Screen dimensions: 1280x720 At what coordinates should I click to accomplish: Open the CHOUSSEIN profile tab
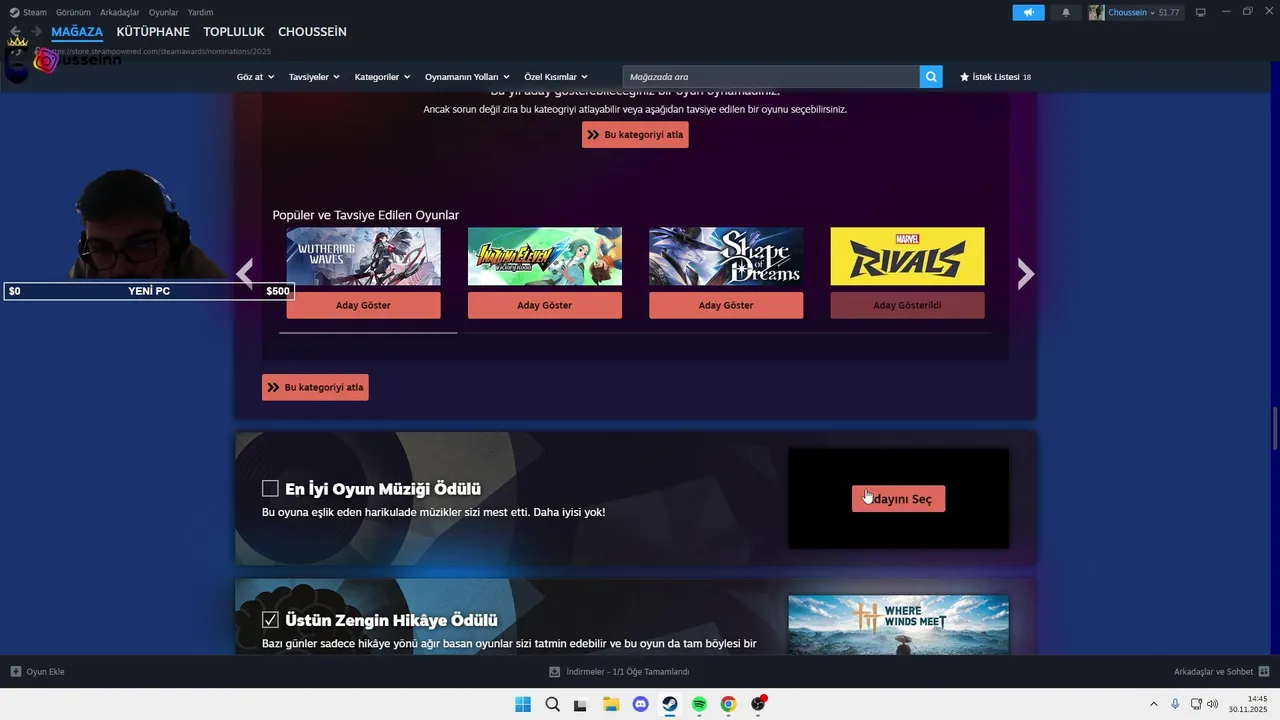coord(312,32)
